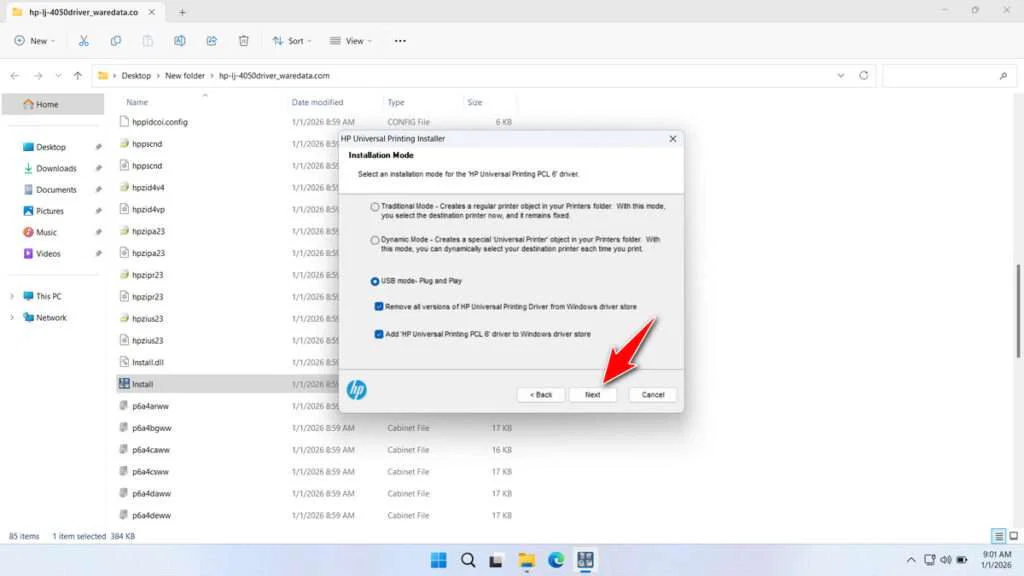Image resolution: width=1024 pixels, height=576 pixels.
Task: Open the See more ellipsis in toolbar
Action: click(x=399, y=40)
